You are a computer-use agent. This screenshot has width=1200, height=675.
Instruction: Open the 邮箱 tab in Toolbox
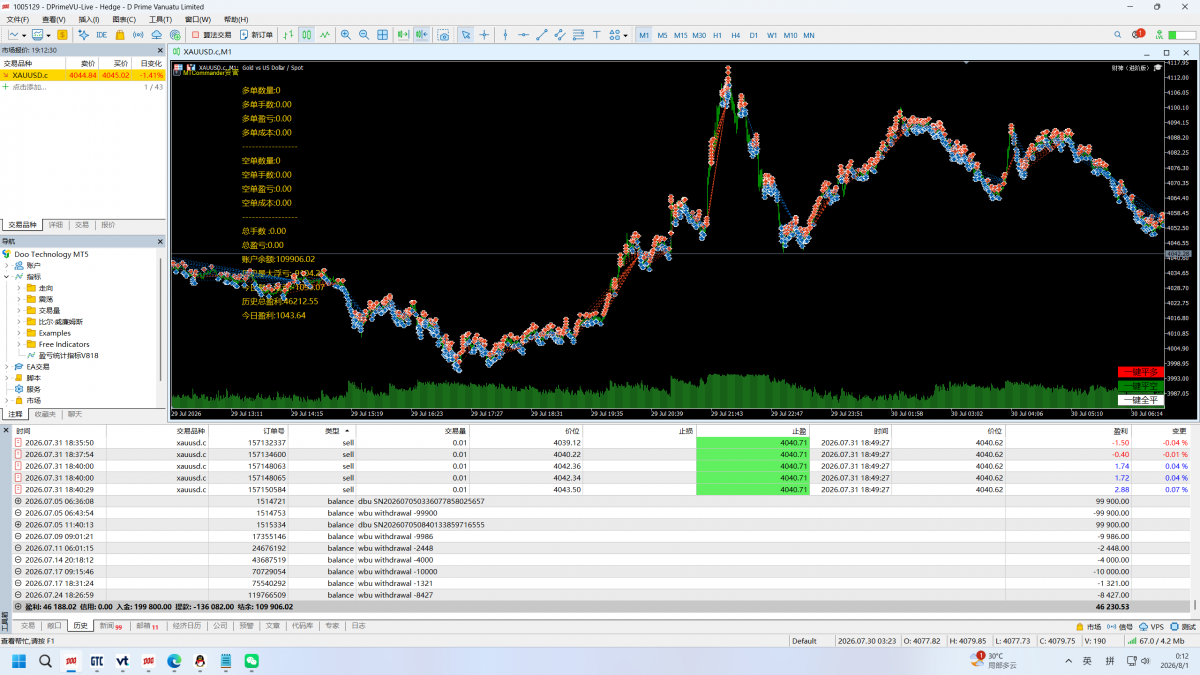pyautogui.click(x=147, y=625)
